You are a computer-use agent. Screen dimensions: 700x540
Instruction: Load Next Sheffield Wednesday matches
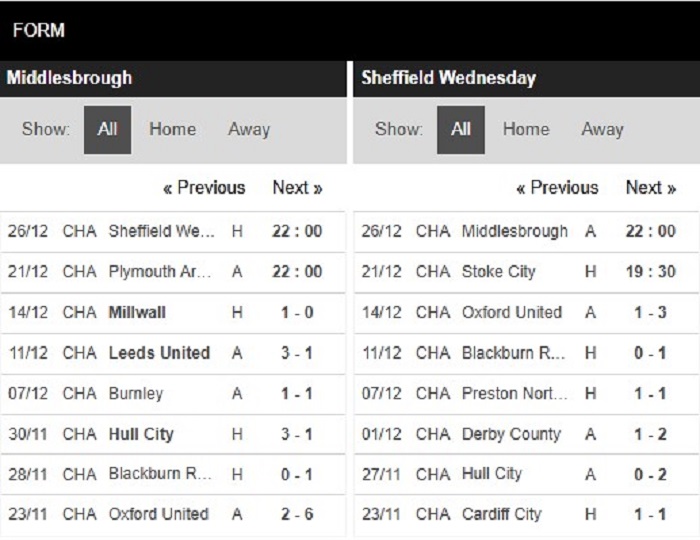[x=651, y=187]
